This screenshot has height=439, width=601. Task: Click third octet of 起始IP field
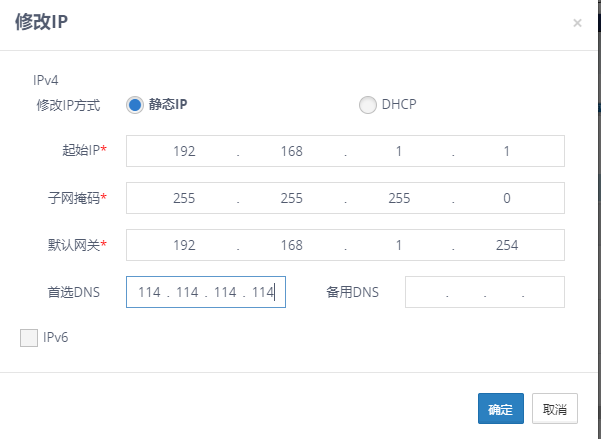pos(399,151)
